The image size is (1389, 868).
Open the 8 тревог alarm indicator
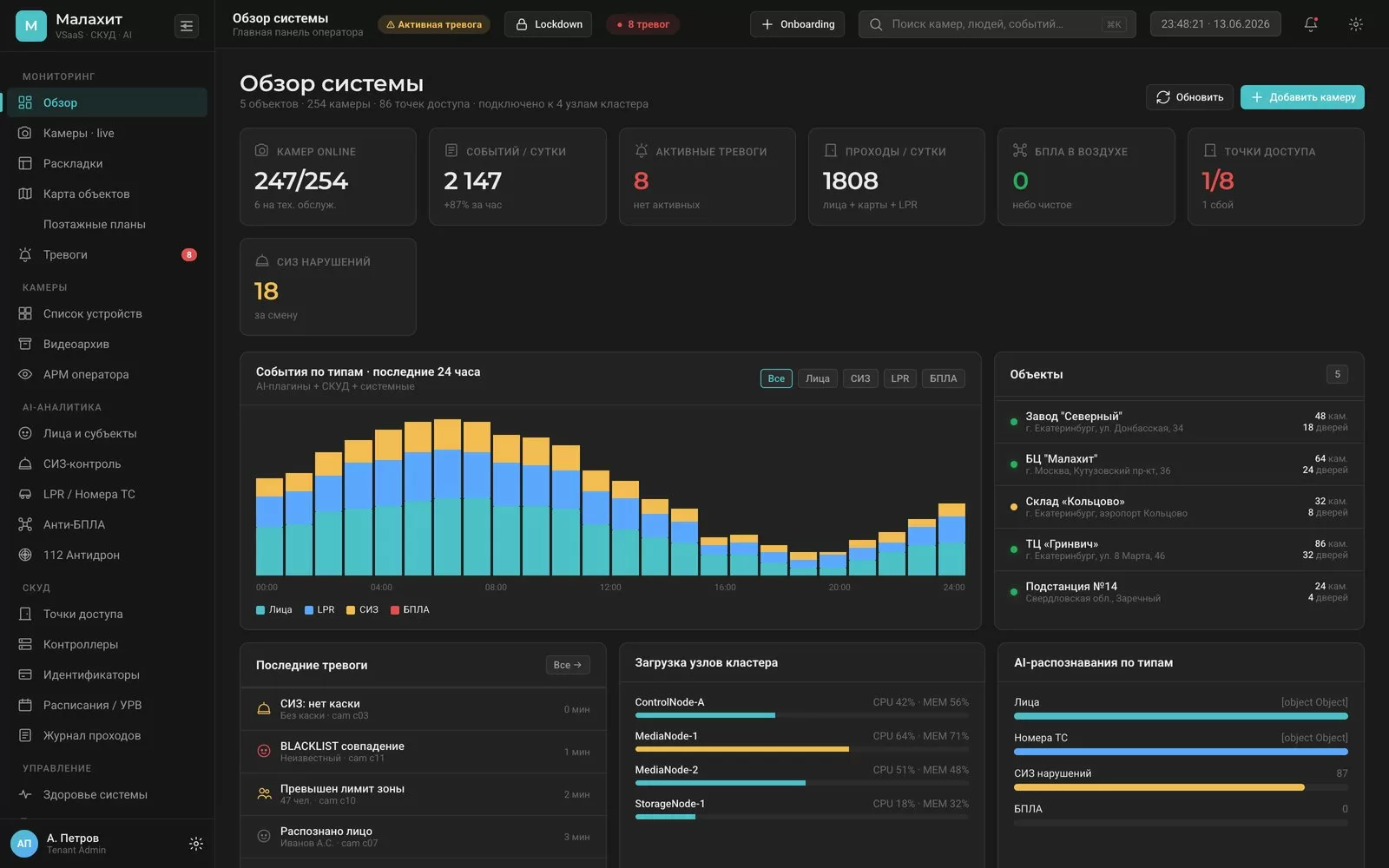642,24
